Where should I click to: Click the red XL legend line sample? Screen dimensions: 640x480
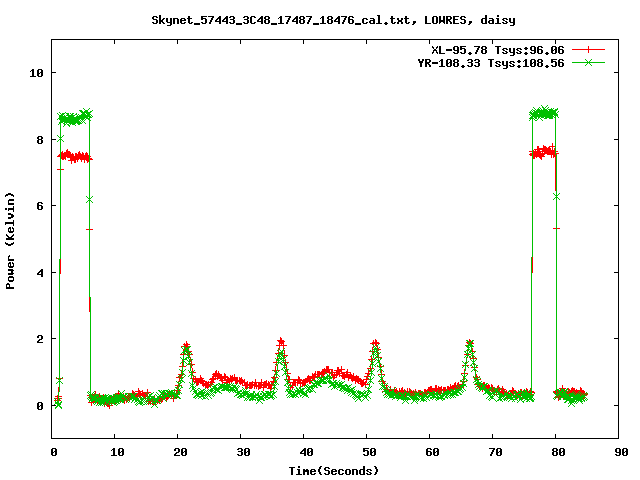pyautogui.click(x=588, y=50)
